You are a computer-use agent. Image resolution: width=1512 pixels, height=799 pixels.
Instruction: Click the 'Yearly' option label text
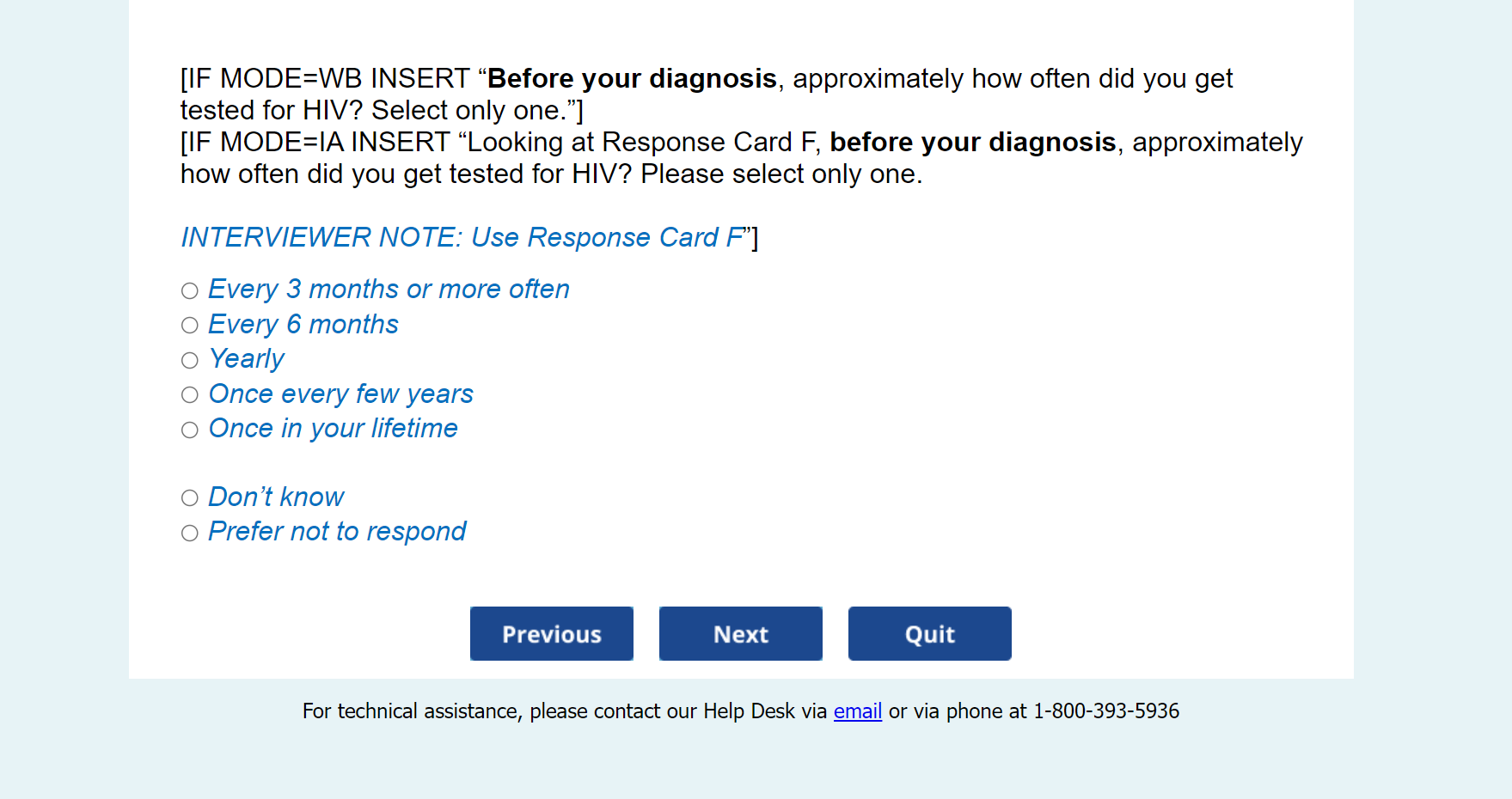pos(247,359)
